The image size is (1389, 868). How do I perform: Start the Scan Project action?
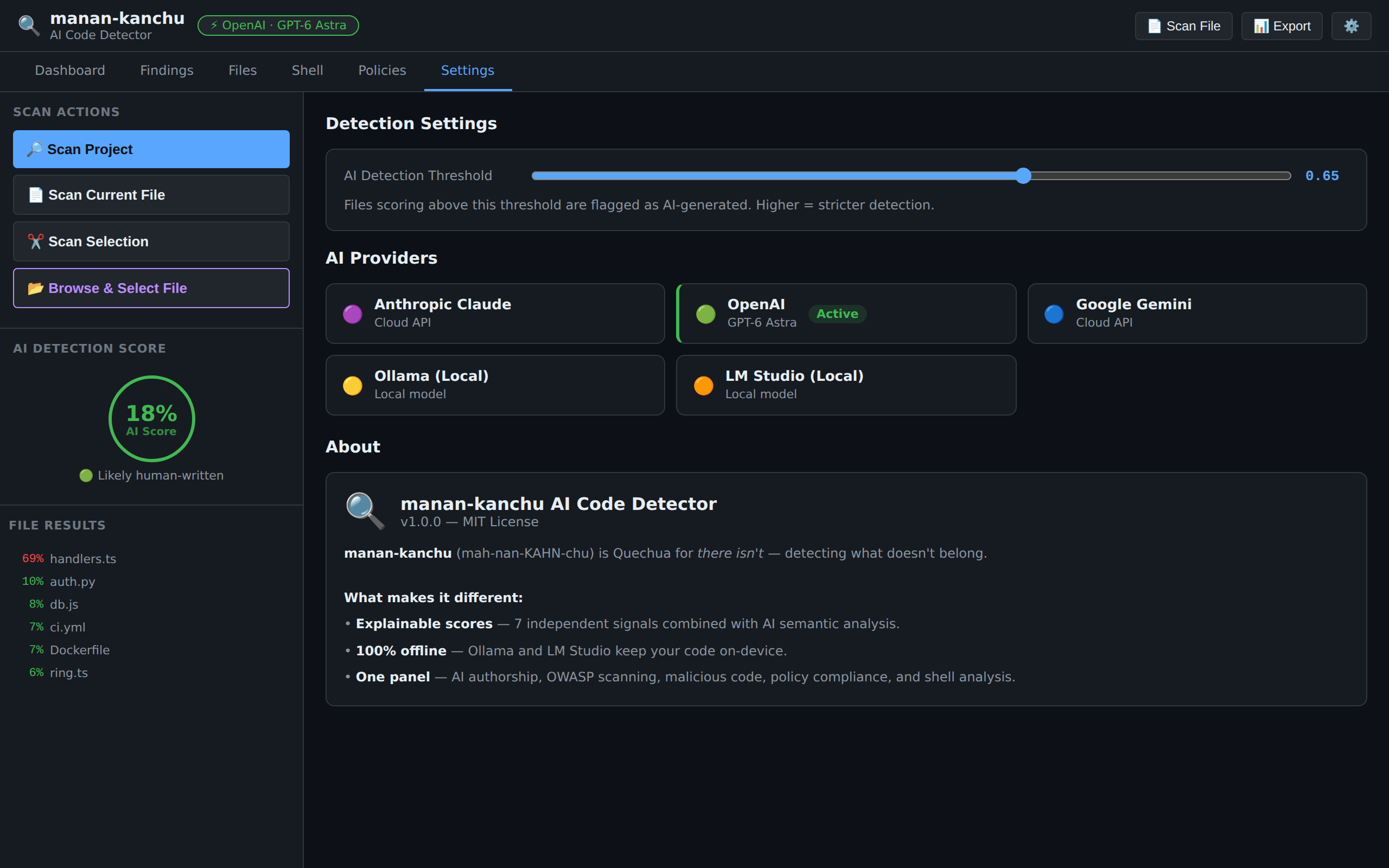tap(151, 149)
